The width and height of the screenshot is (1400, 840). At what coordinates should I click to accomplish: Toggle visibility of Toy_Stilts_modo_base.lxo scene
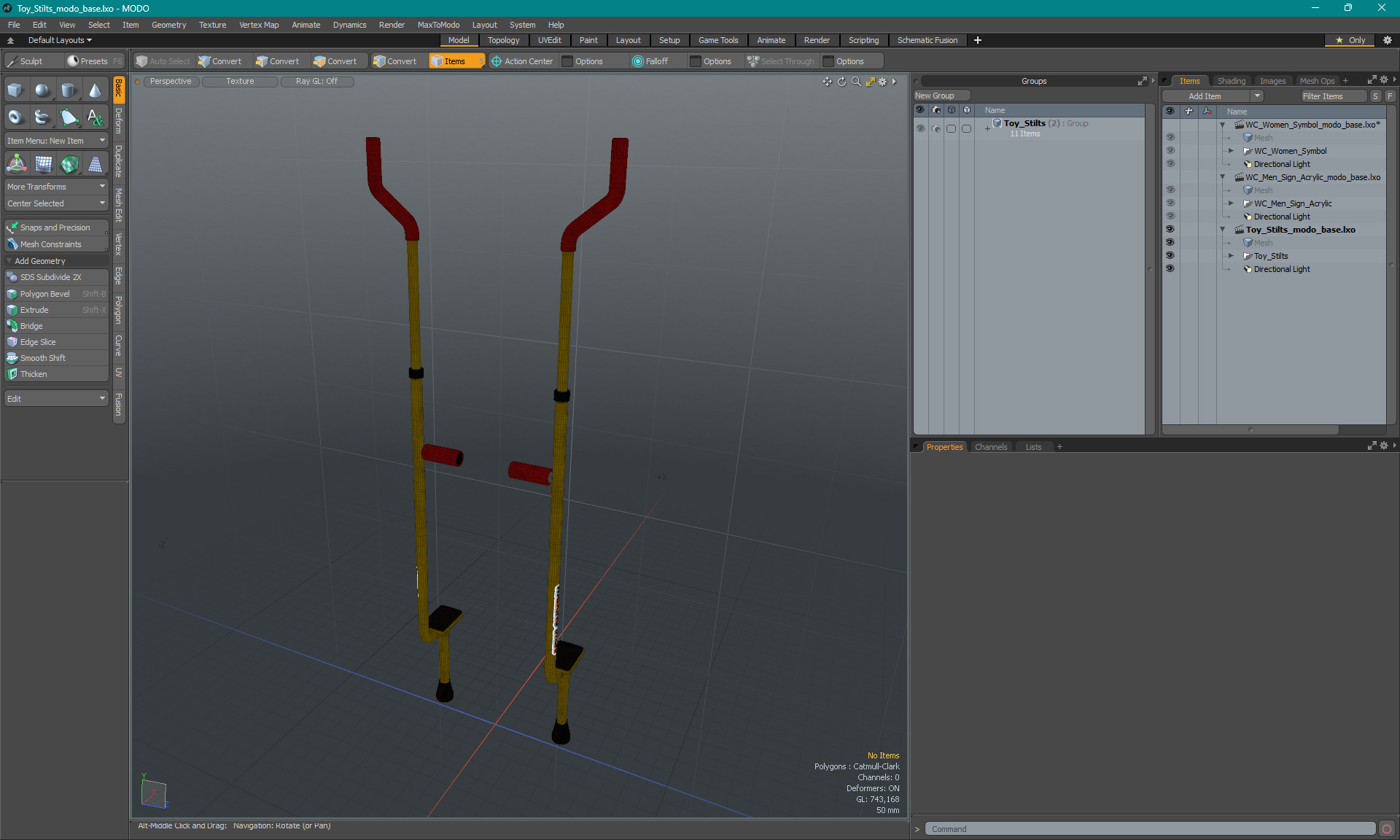(1170, 230)
